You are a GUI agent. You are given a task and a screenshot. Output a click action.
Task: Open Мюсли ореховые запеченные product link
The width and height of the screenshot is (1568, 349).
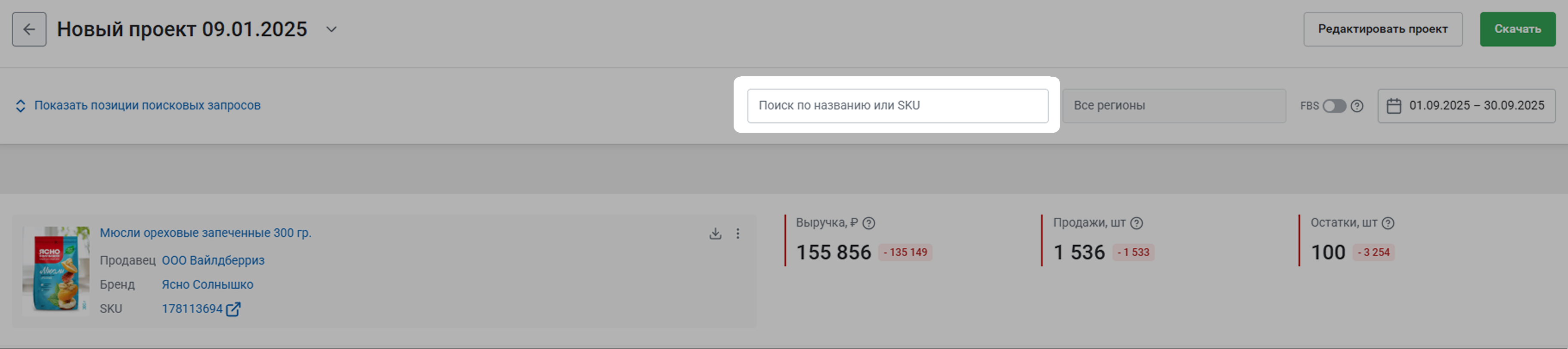click(x=206, y=233)
